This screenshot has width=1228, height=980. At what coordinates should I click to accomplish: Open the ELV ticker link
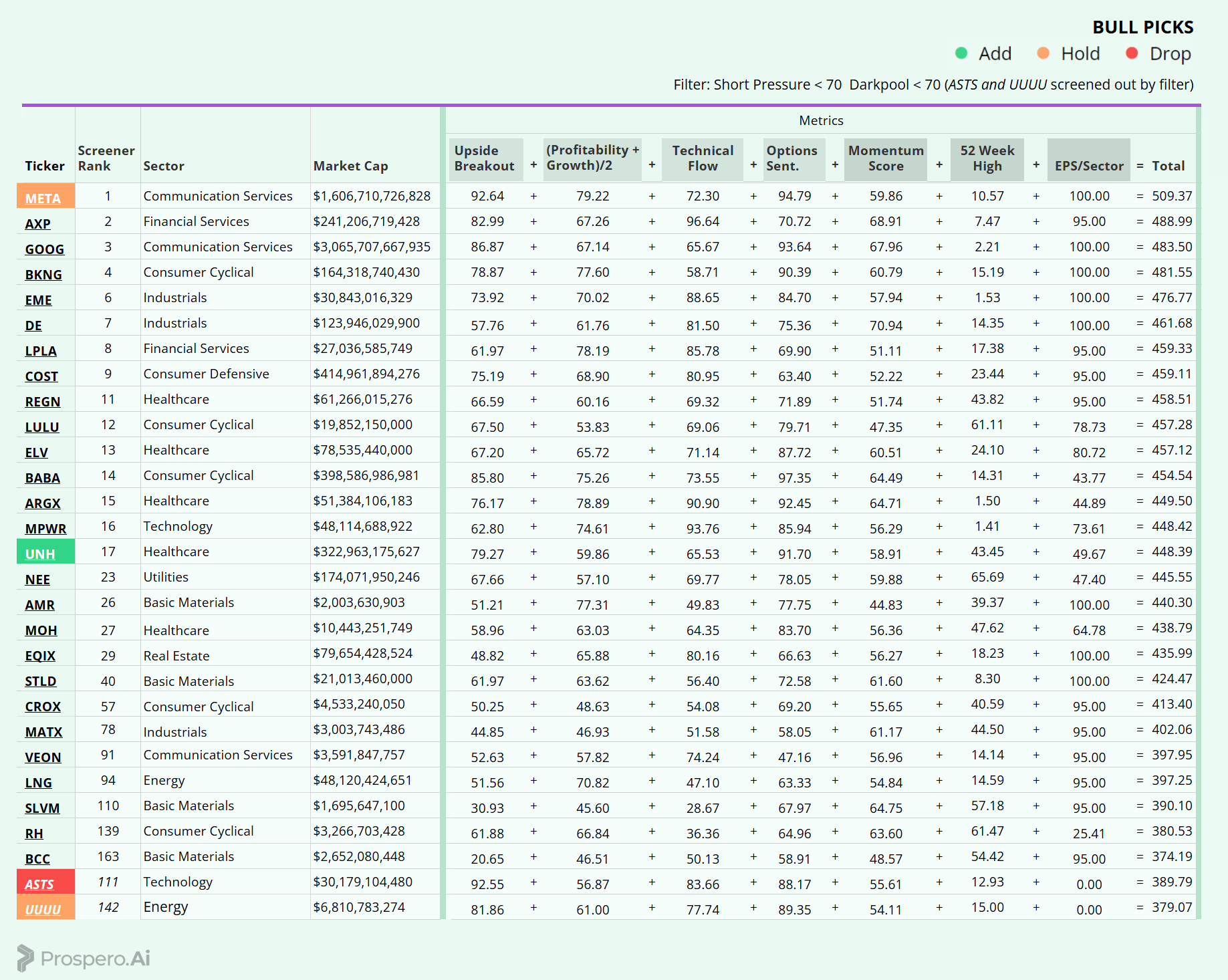click(36, 453)
